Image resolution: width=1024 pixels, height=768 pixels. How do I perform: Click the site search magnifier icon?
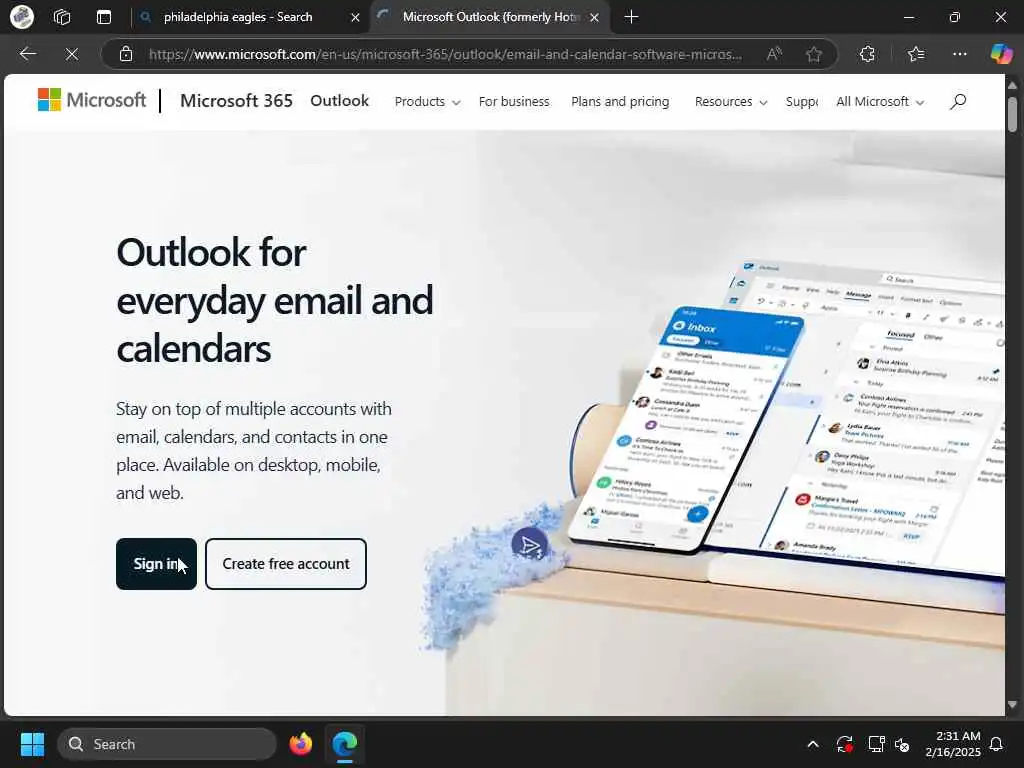(958, 101)
